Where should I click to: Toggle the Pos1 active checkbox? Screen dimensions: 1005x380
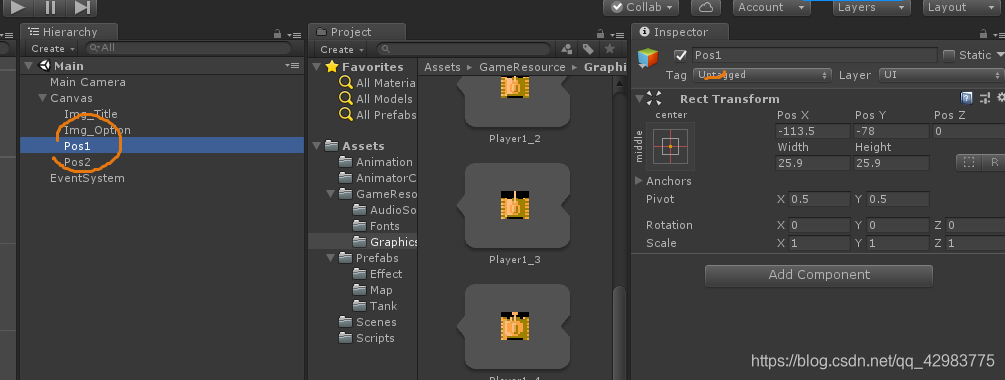[681, 55]
